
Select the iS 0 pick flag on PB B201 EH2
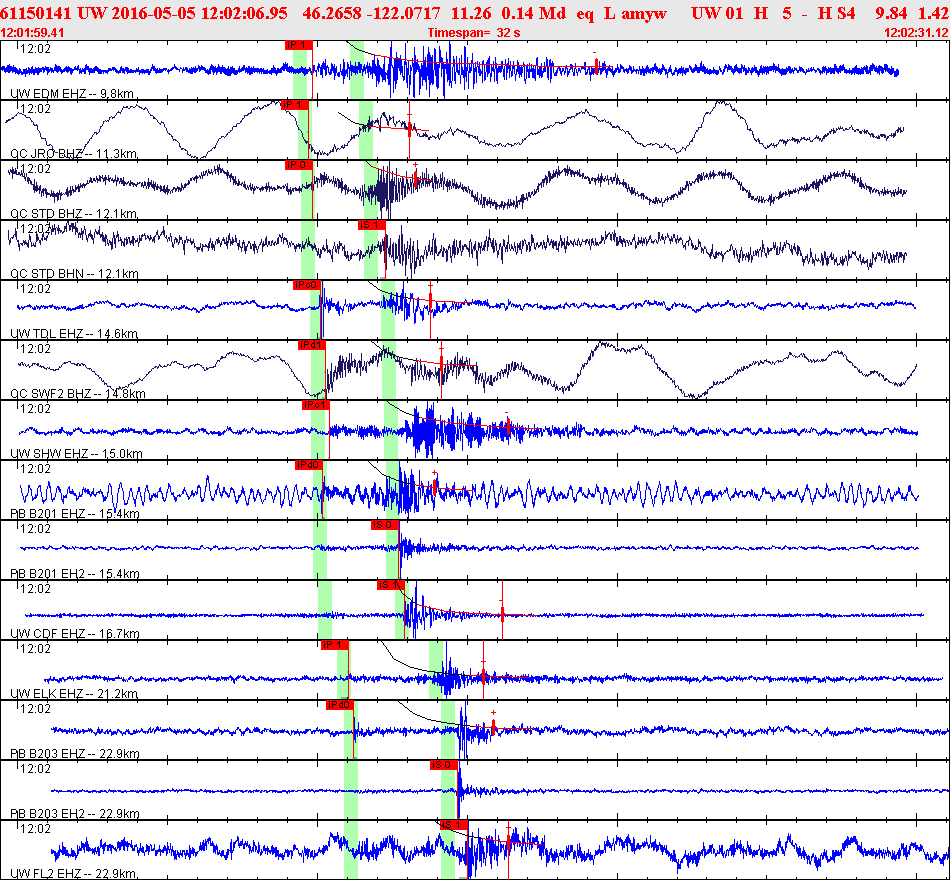(385, 525)
